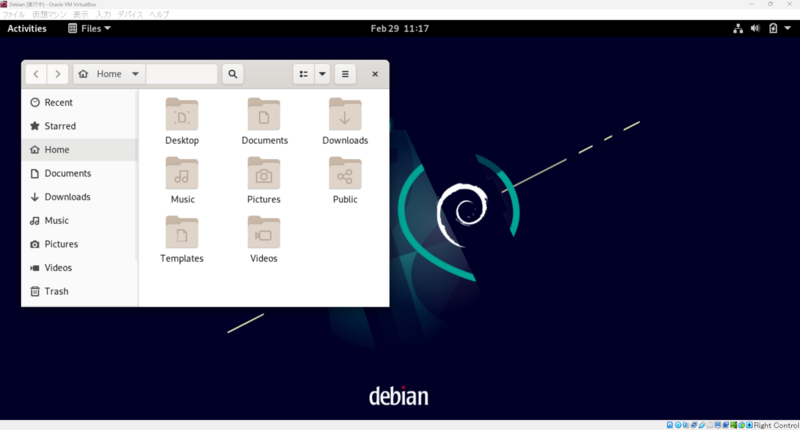This screenshot has width=800, height=430.
Task: Select the Public folder icon
Action: coord(345,173)
